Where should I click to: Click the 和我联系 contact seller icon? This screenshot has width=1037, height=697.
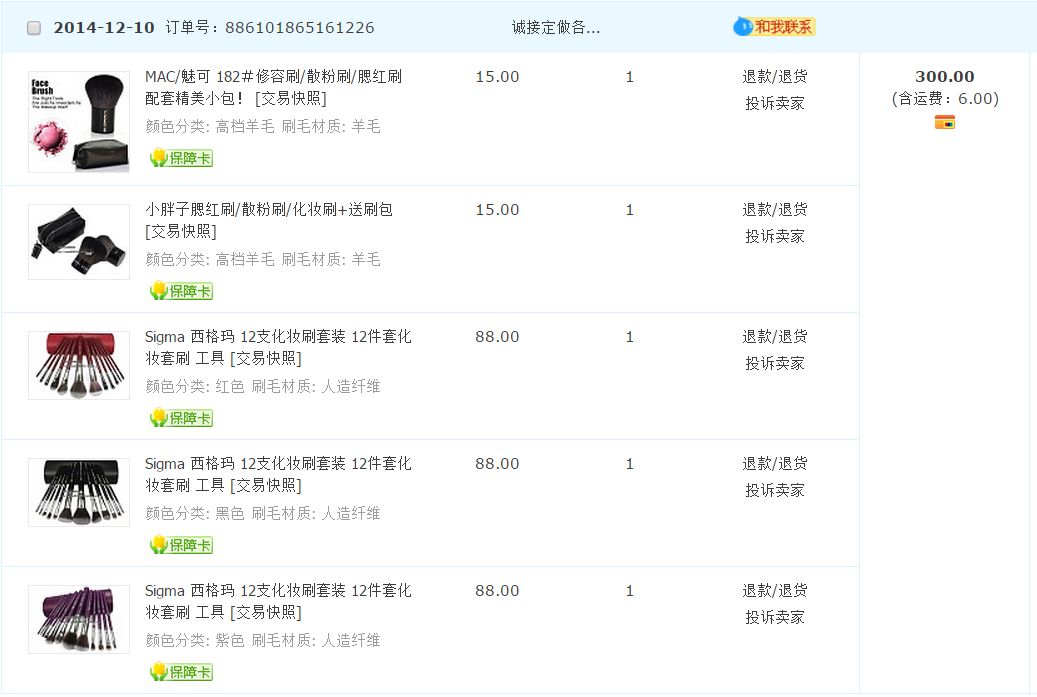774,27
